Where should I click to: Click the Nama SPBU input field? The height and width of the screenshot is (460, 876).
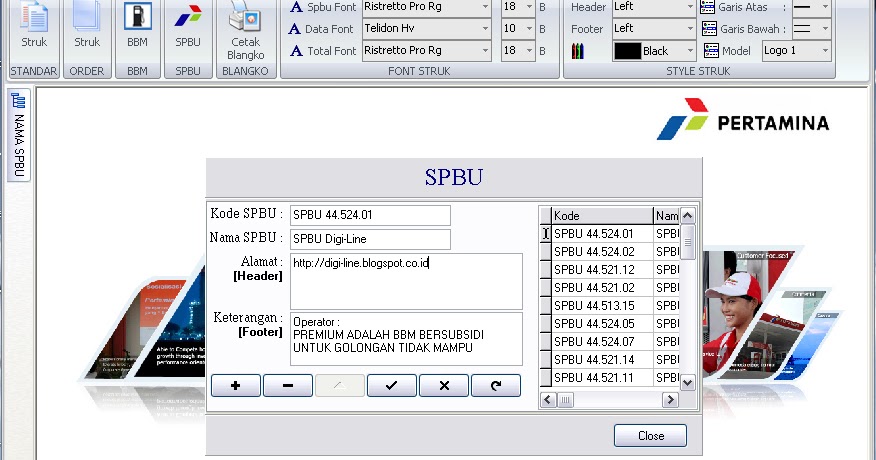(370, 239)
